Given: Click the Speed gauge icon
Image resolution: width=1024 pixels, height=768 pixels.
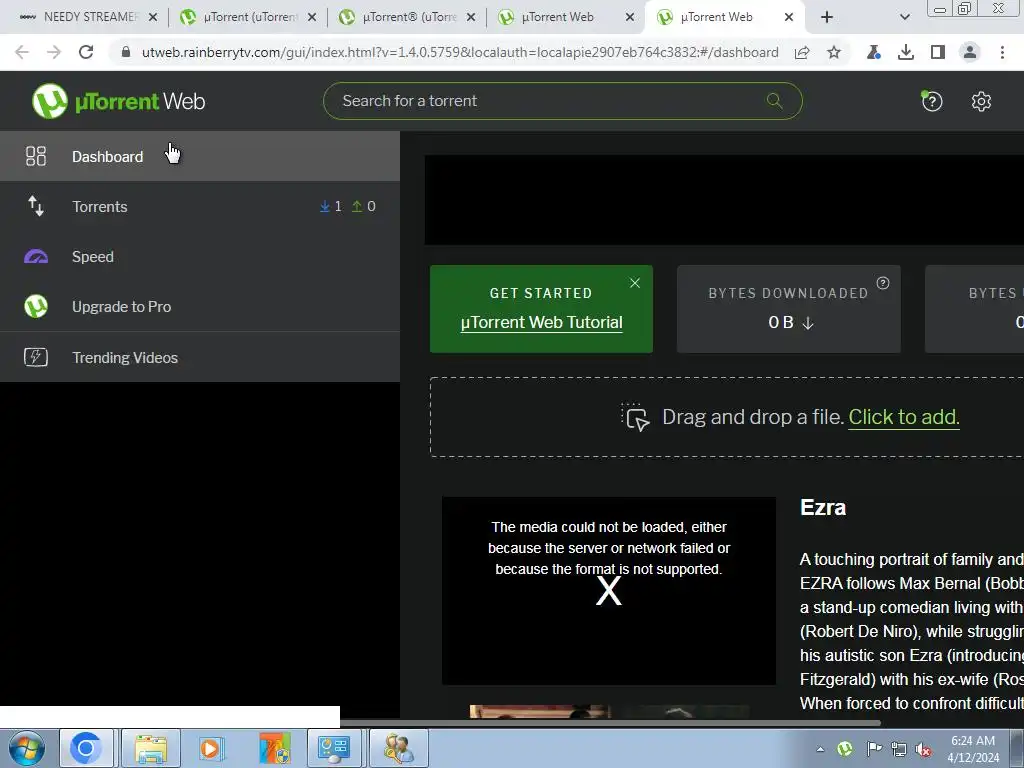Looking at the screenshot, I should click(36, 257).
